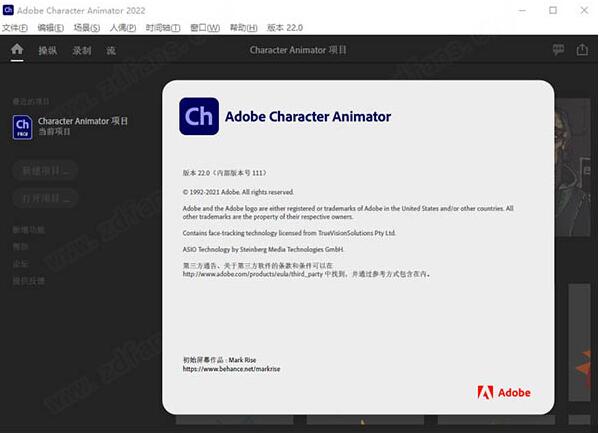Image resolution: width=599 pixels, height=433 pixels.
Task: Open the 编辑(E) menu
Action: point(51,28)
